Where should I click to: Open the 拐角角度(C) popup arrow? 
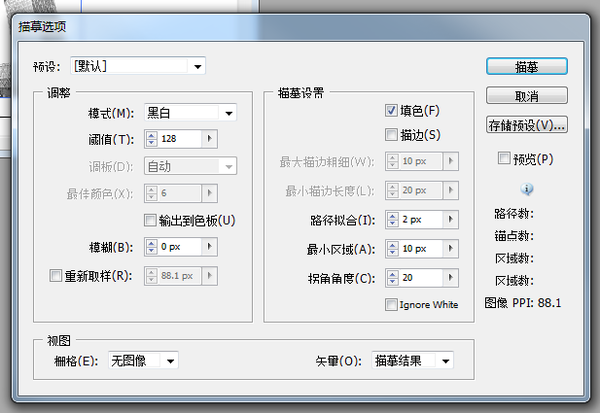tap(450, 278)
